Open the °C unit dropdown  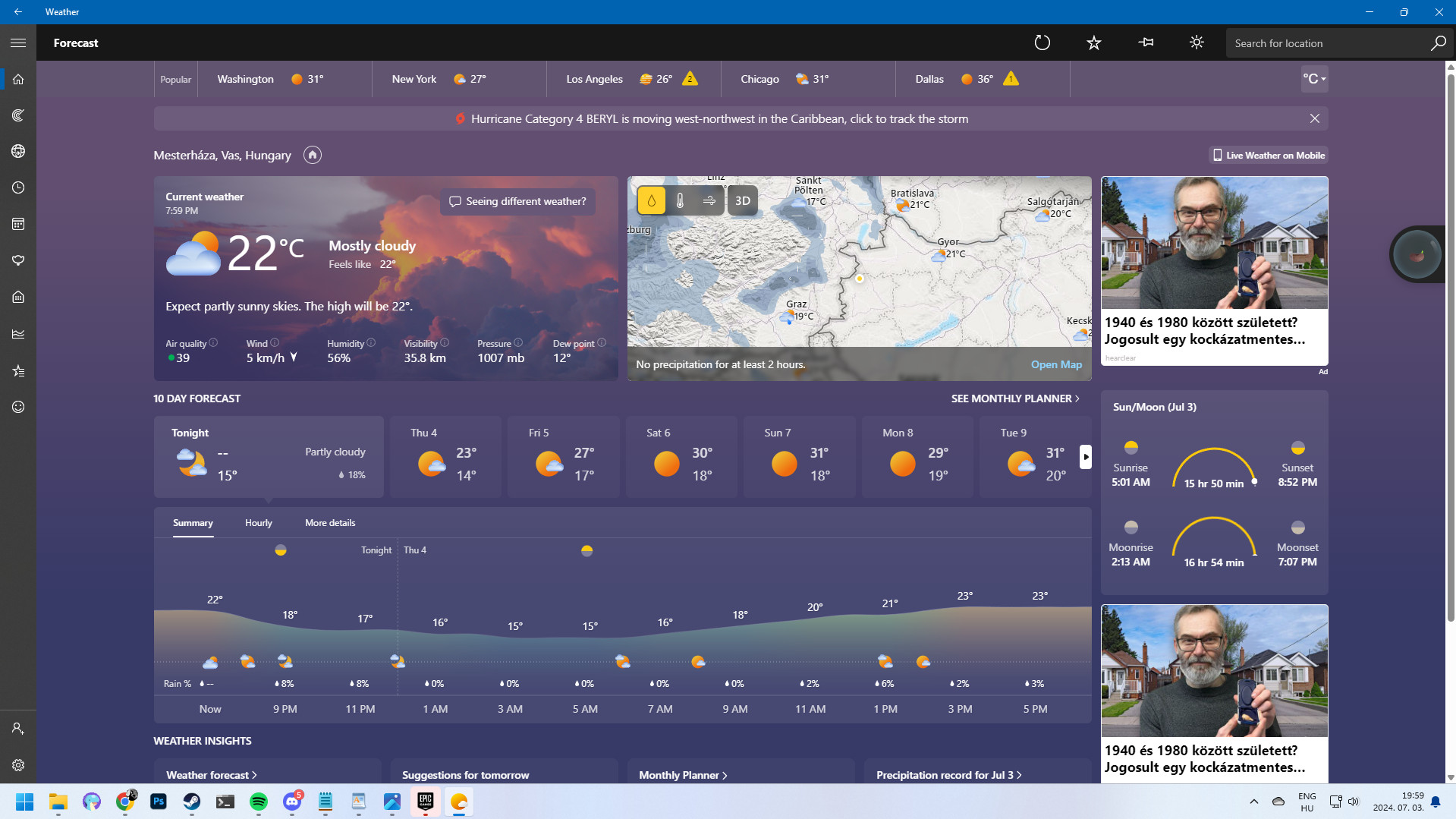click(1314, 79)
